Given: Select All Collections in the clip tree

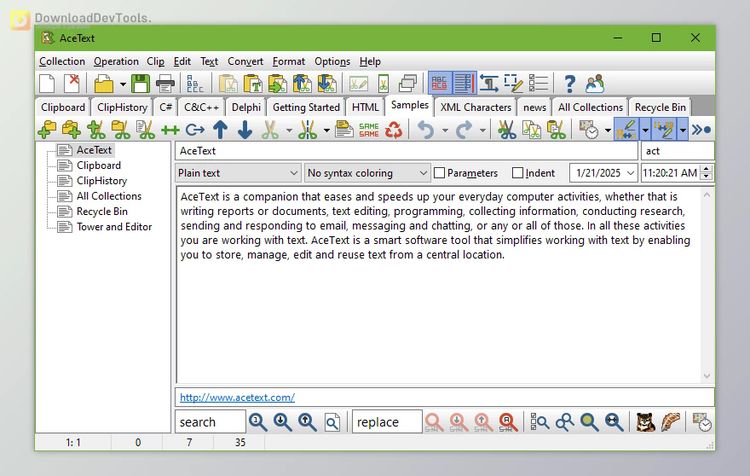Looking at the screenshot, I should pyautogui.click(x=109, y=196).
